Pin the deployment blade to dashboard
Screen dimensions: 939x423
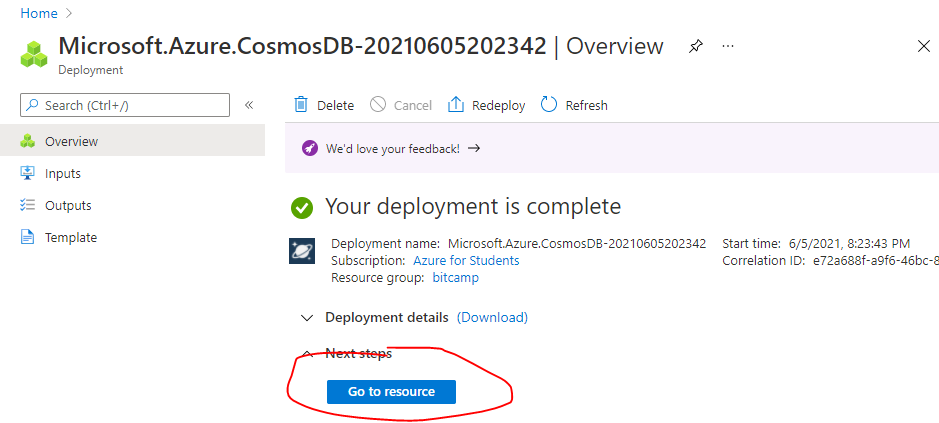pyautogui.click(x=695, y=46)
